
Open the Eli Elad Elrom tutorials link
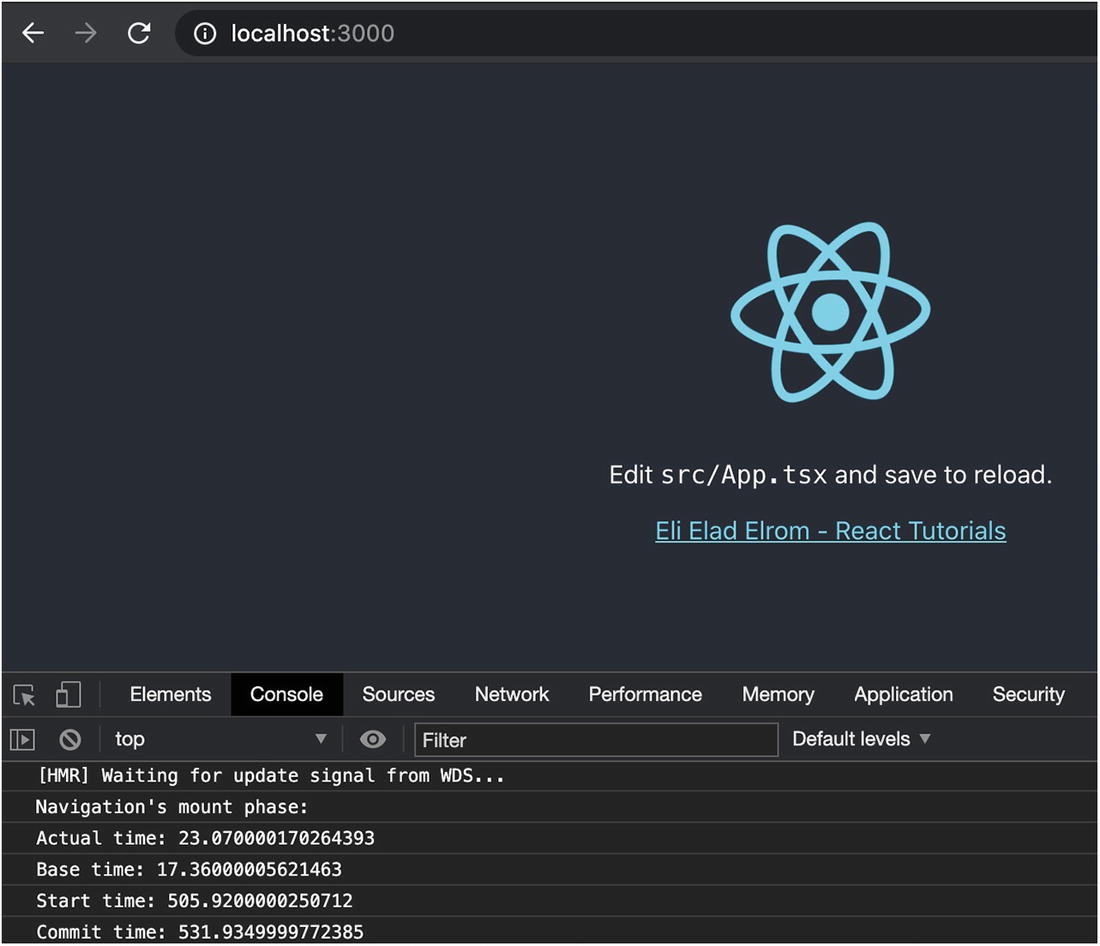pos(830,531)
